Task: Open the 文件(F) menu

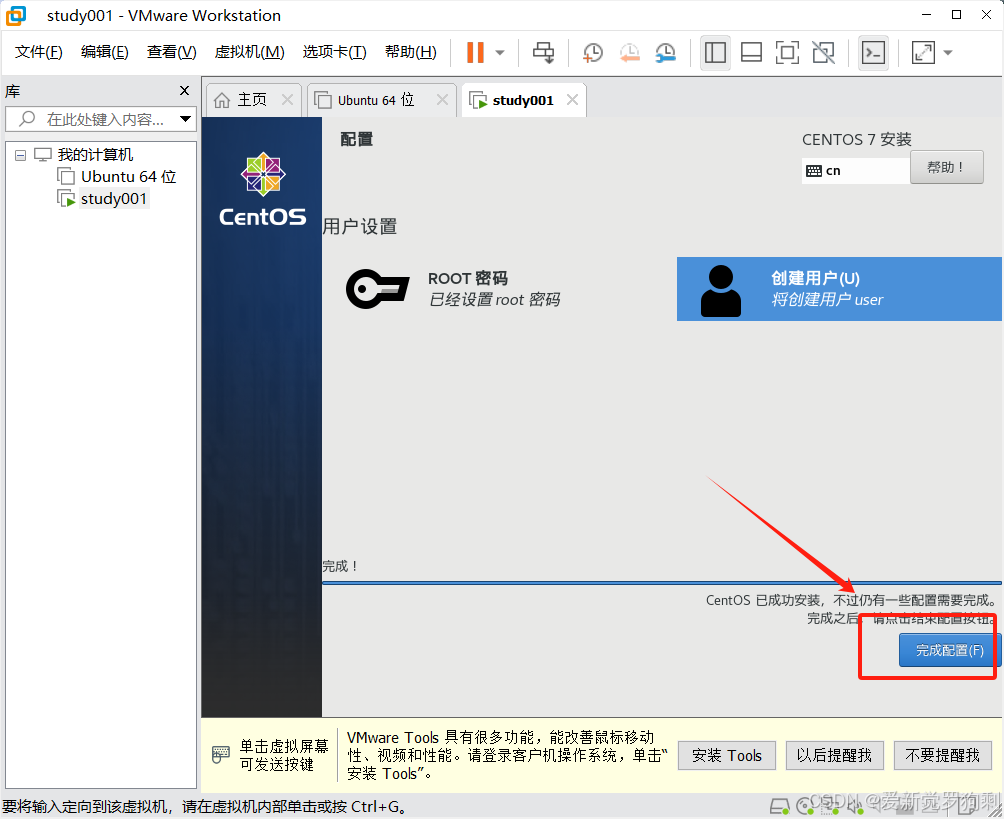Action: [38, 52]
